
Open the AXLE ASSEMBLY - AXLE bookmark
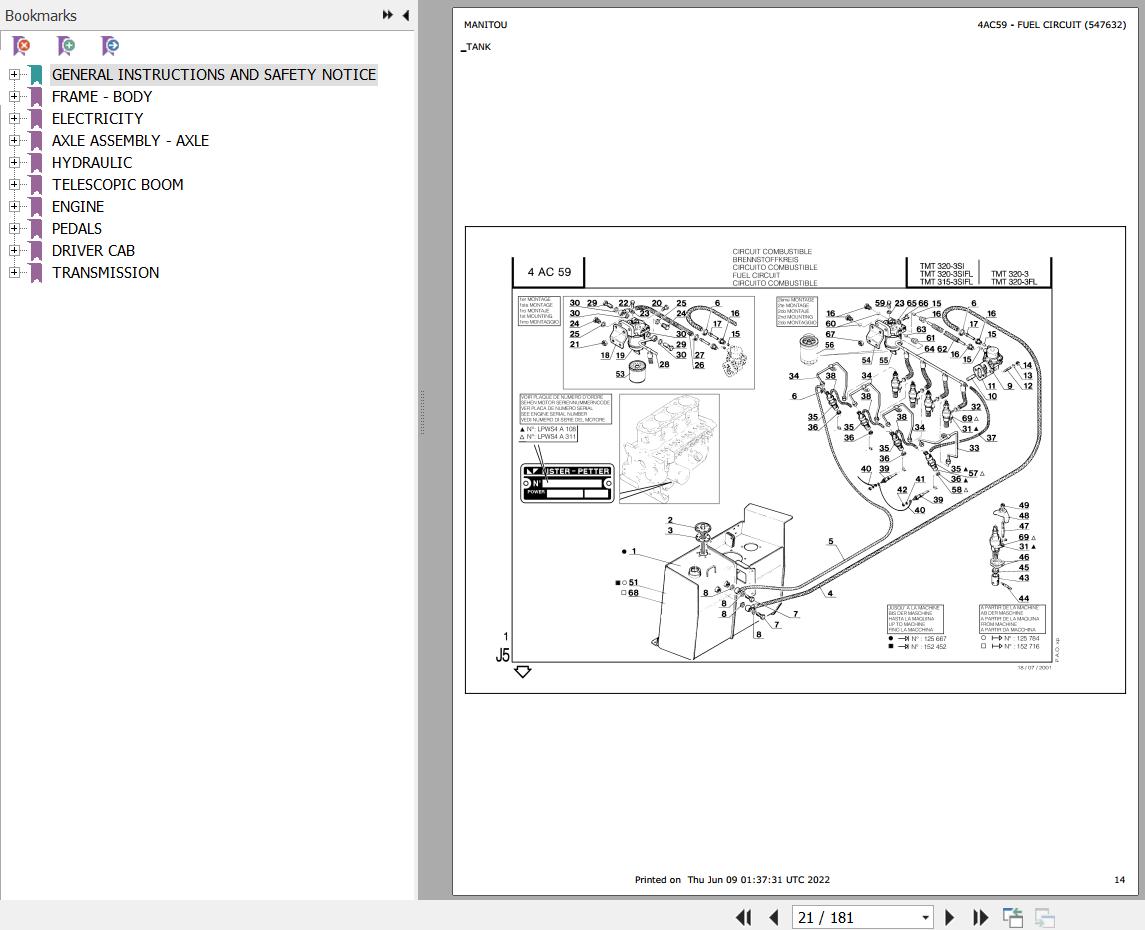tap(130, 140)
